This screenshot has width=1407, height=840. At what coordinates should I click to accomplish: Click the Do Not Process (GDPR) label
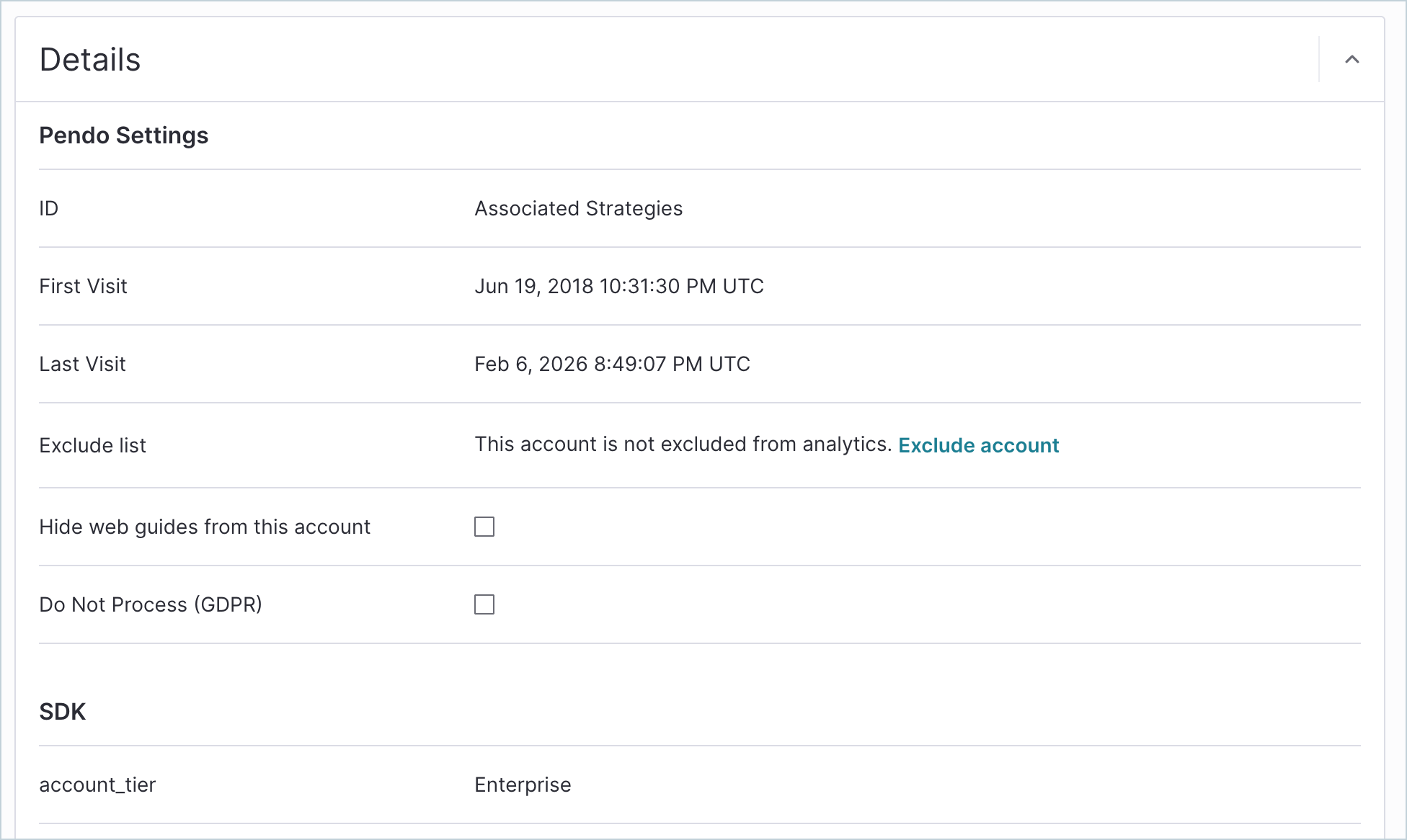point(151,604)
